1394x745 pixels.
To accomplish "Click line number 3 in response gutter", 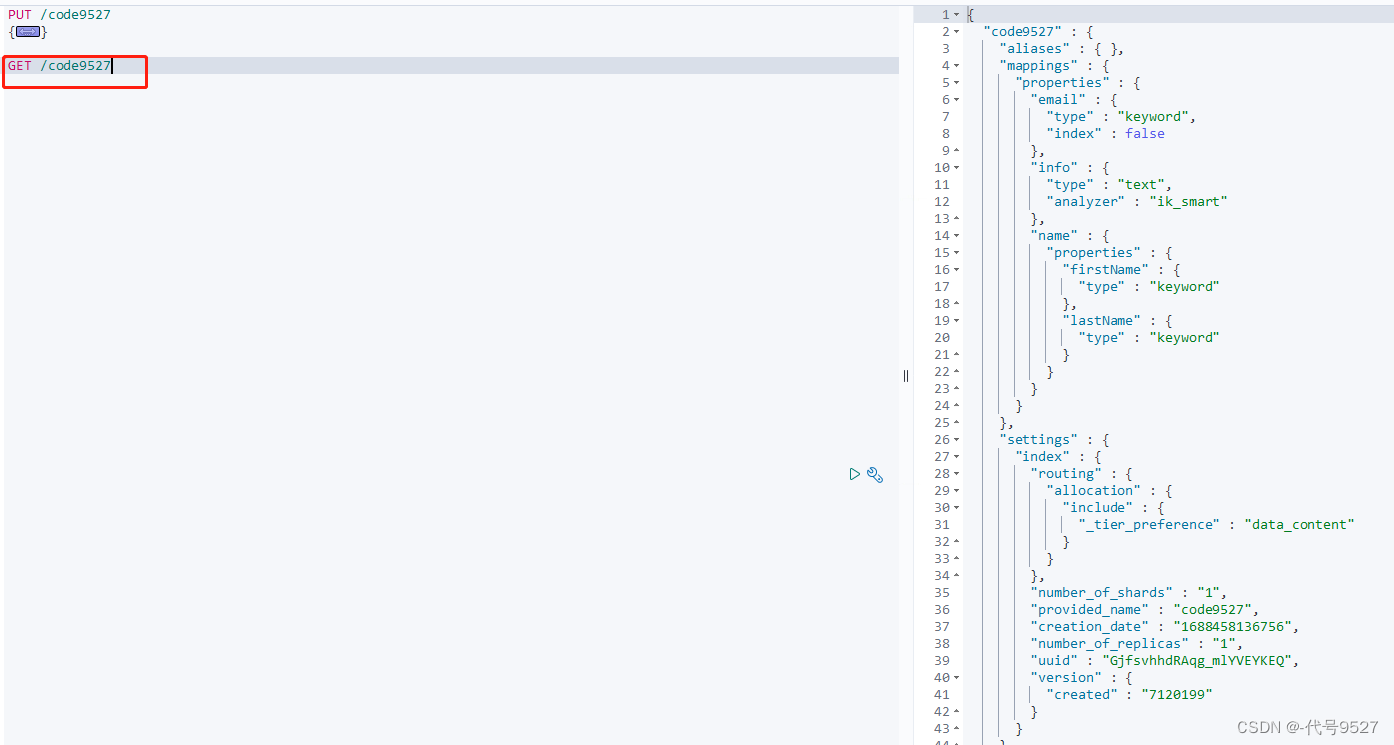I will [945, 48].
